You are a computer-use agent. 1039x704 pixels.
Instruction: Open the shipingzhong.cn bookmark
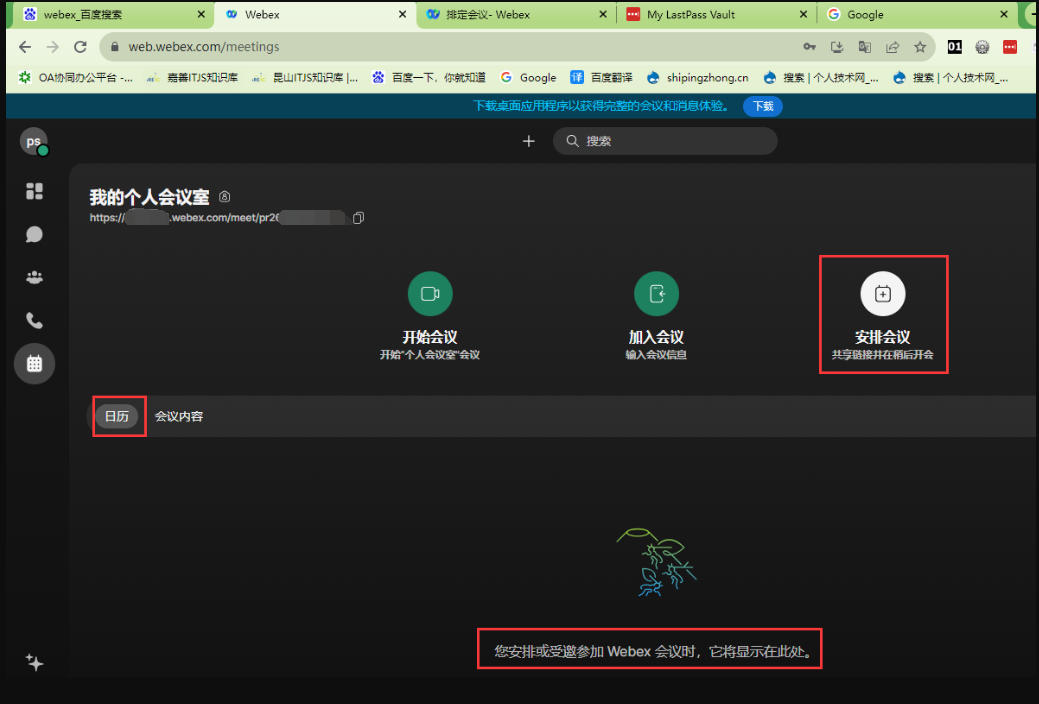pyautogui.click(x=698, y=78)
